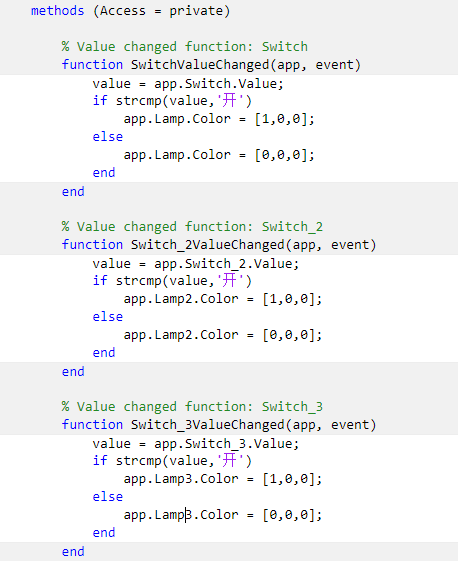Click the strcmp call in Switch_3ValueChanged

[x=184, y=461]
